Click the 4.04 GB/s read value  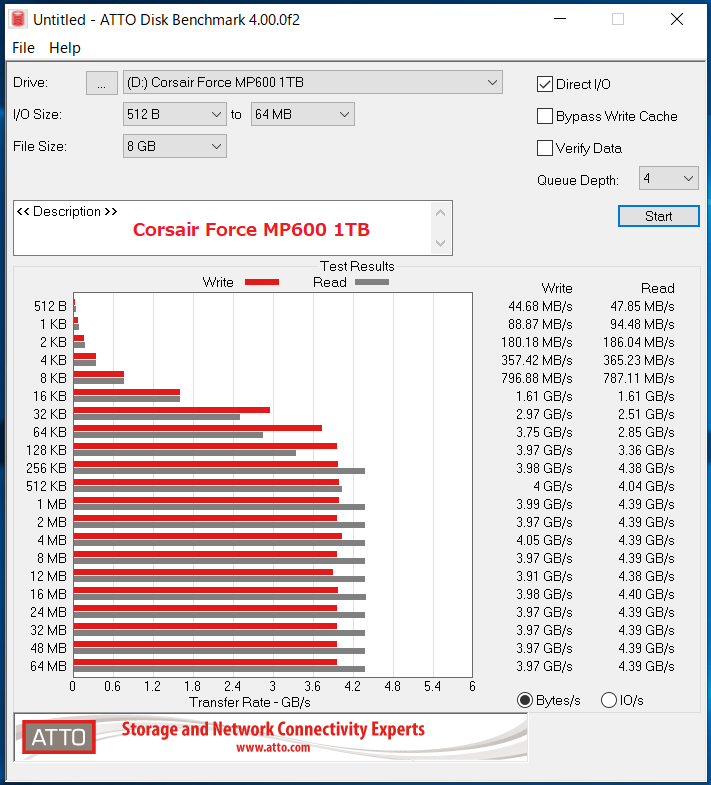pyautogui.click(x=646, y=487)
